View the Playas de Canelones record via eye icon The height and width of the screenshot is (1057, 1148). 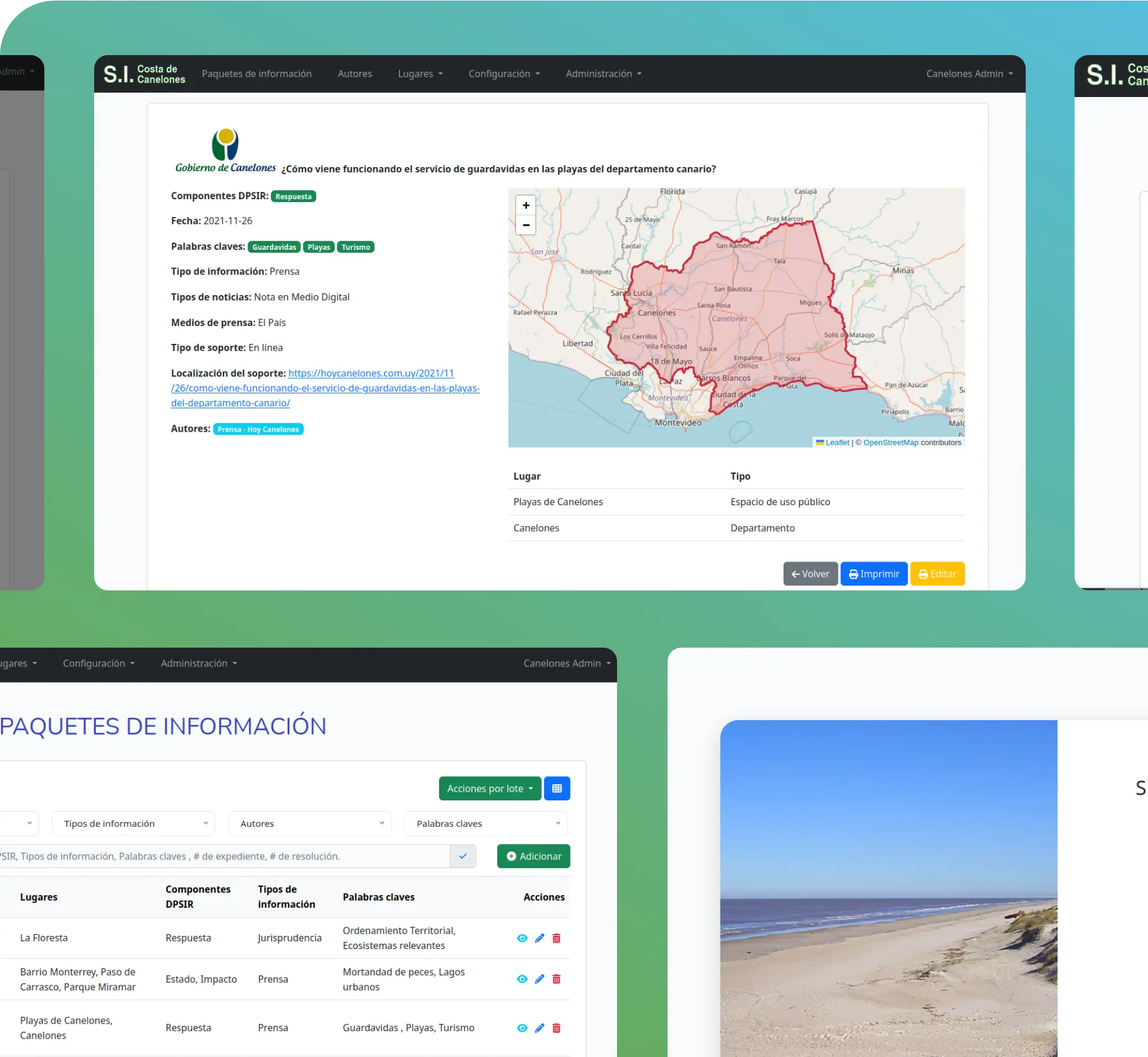522,1028
